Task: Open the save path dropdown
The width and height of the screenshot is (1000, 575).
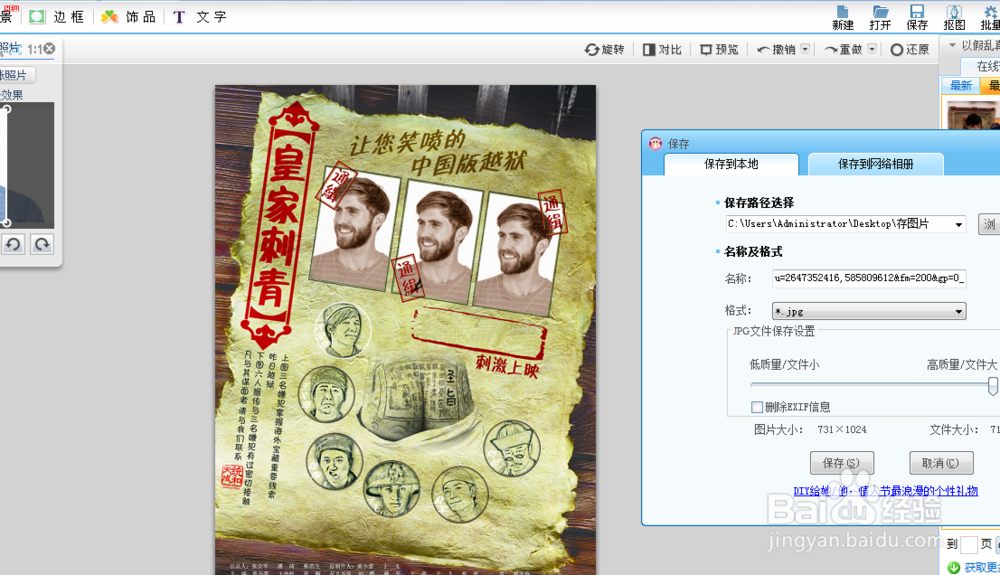Action: (958, 224)
